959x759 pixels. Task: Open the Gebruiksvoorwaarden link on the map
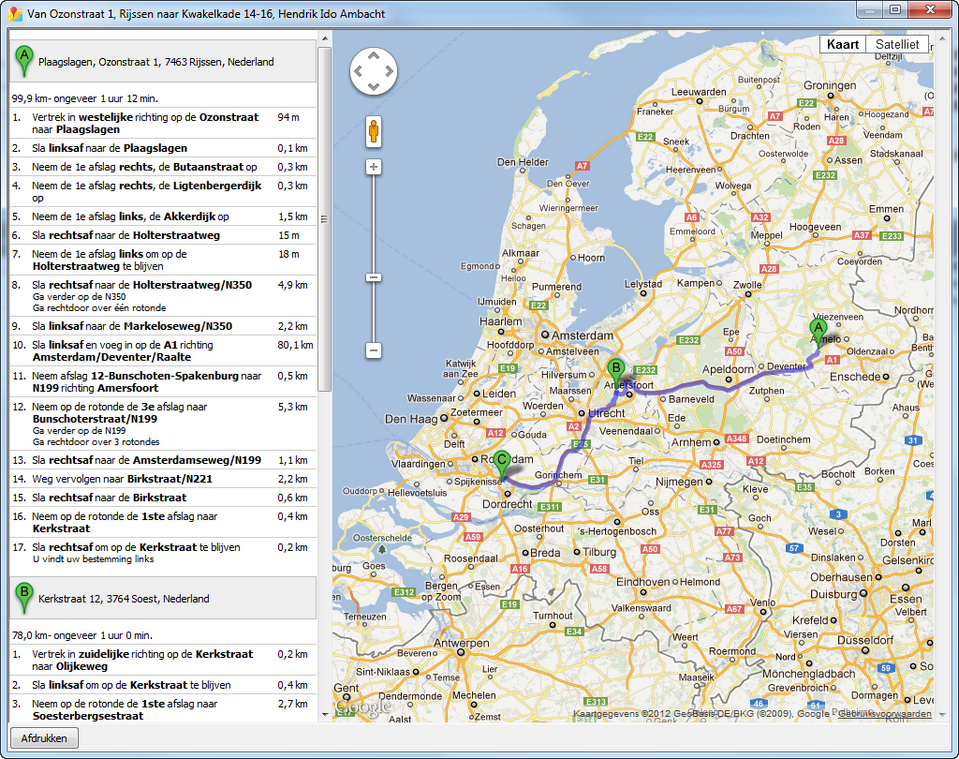[x=884, y=714]
